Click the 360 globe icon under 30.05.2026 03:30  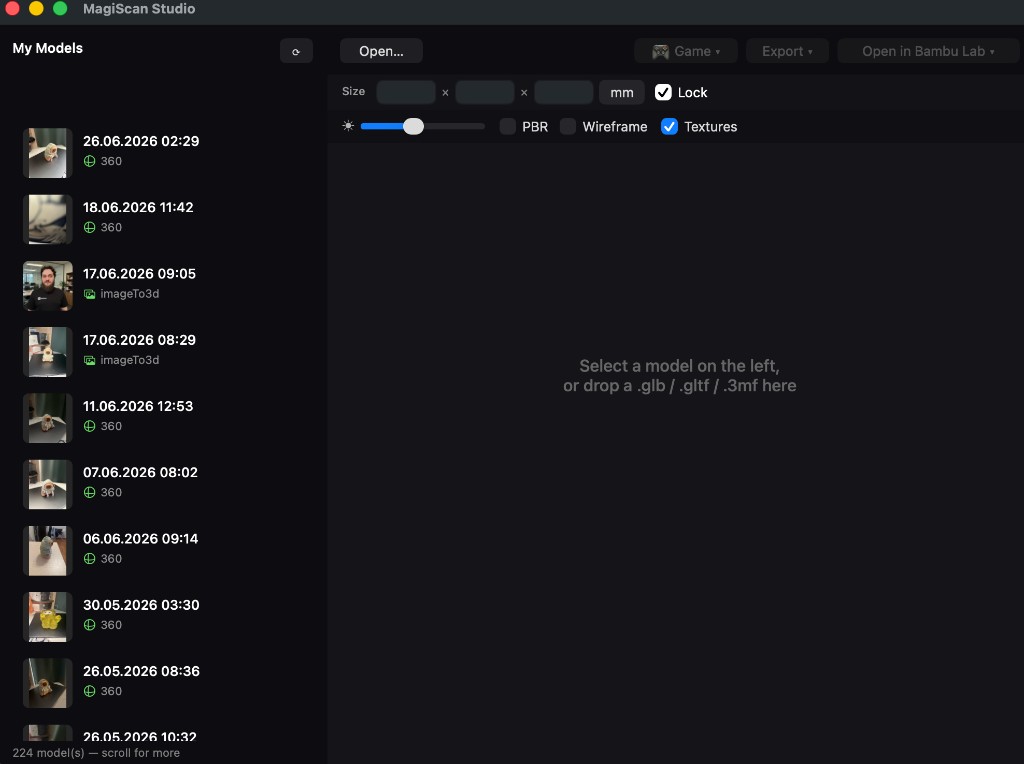click(89, 625)
